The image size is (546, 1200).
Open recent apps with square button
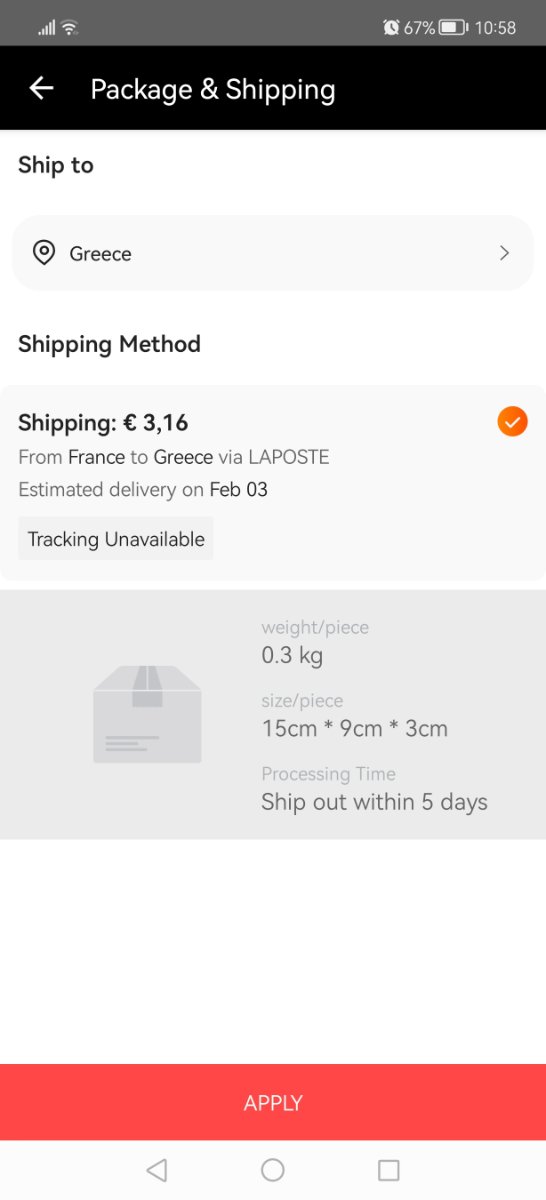pos(389,1170)
